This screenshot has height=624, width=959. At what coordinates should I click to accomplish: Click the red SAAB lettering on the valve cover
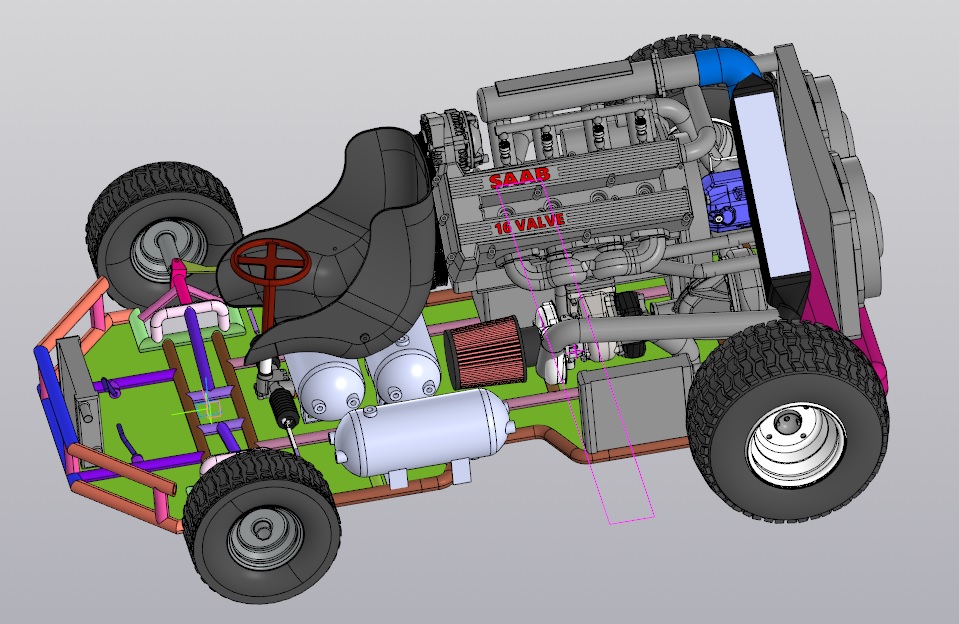[x=519, y=177]
